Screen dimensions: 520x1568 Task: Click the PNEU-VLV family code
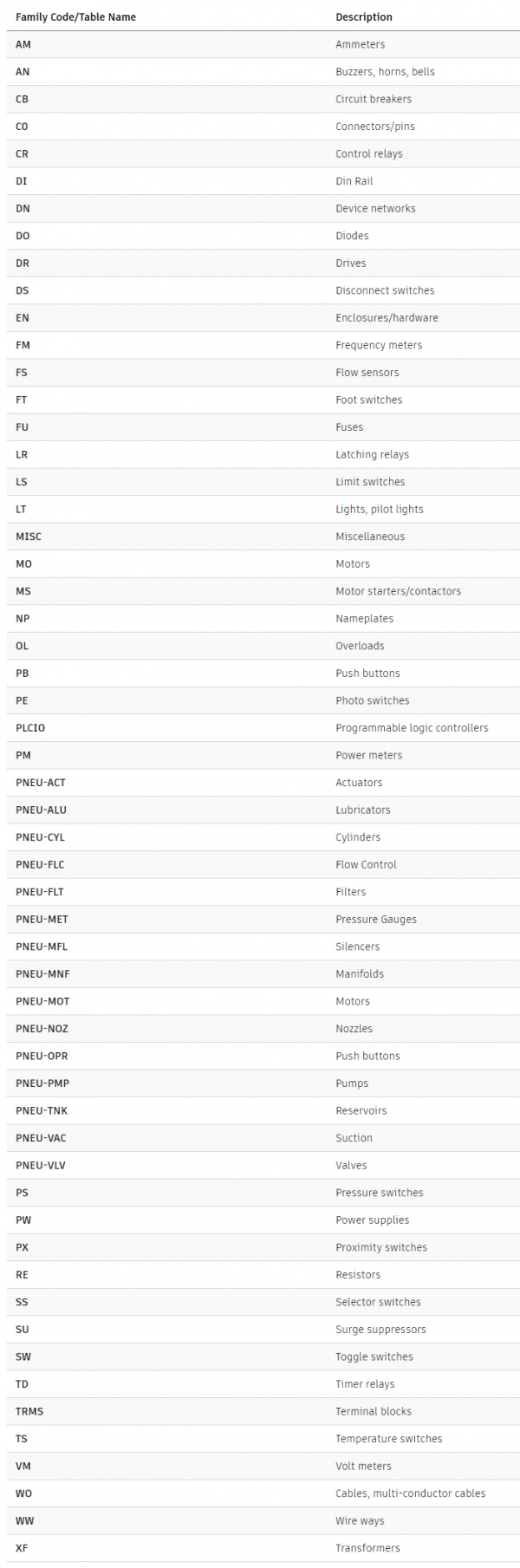(41, 1166)
